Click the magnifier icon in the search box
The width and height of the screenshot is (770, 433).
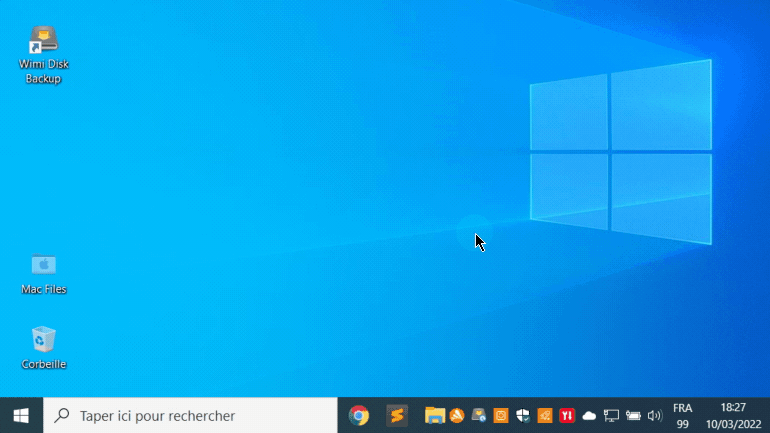pyautogui.click(x=62, y=415)
